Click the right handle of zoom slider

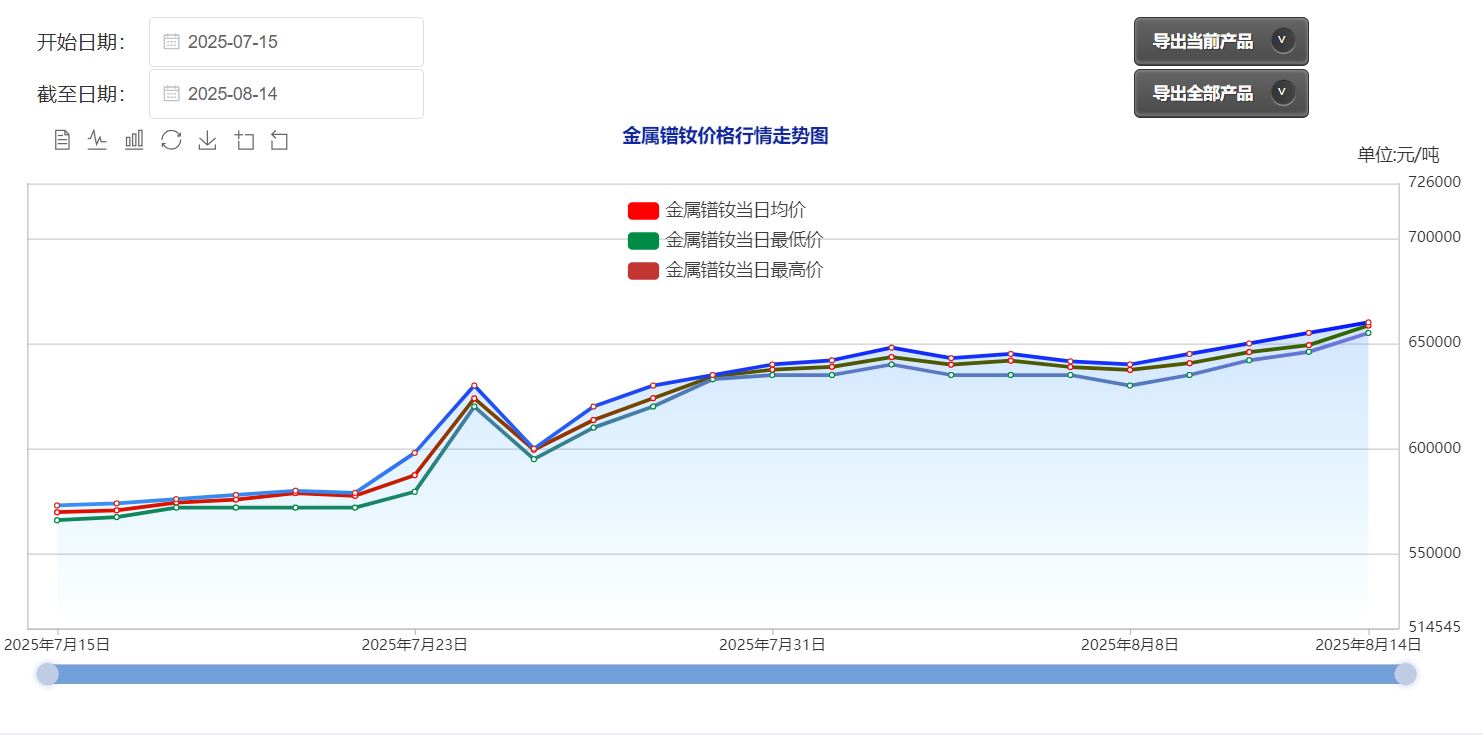(x=1405, y=674)
